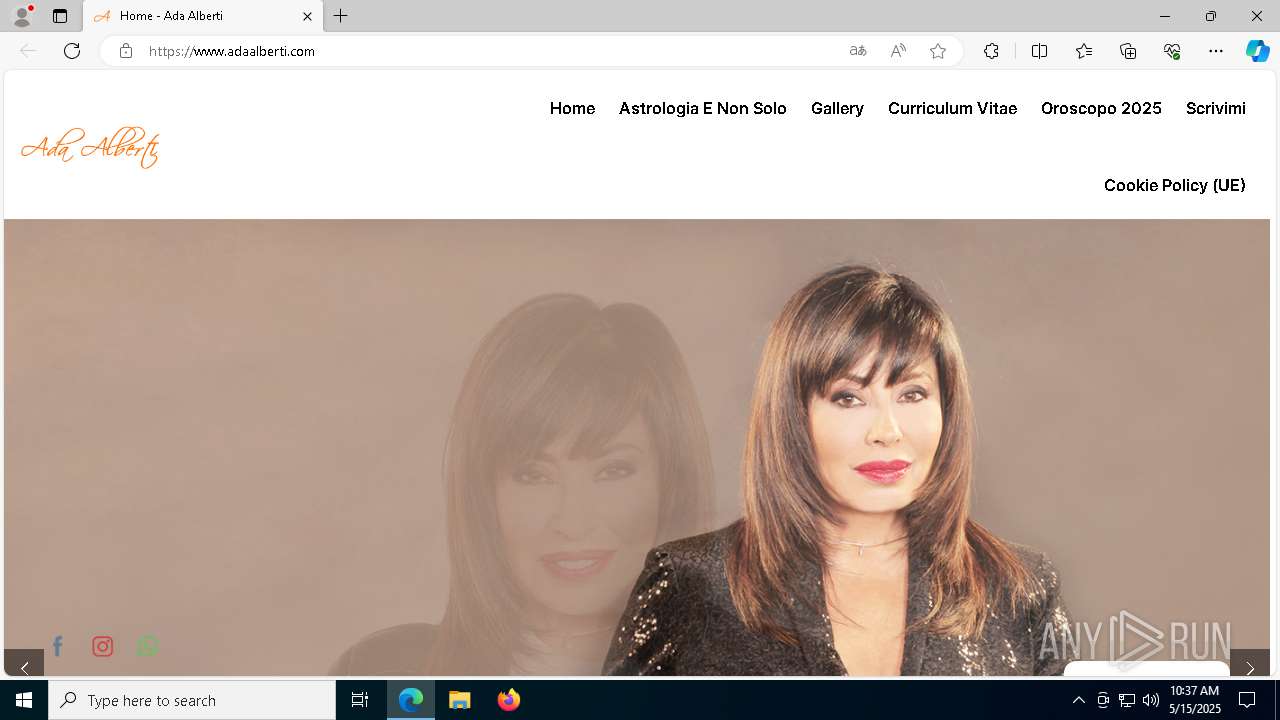Toggle Split screen icon

tap(1039, 51)
